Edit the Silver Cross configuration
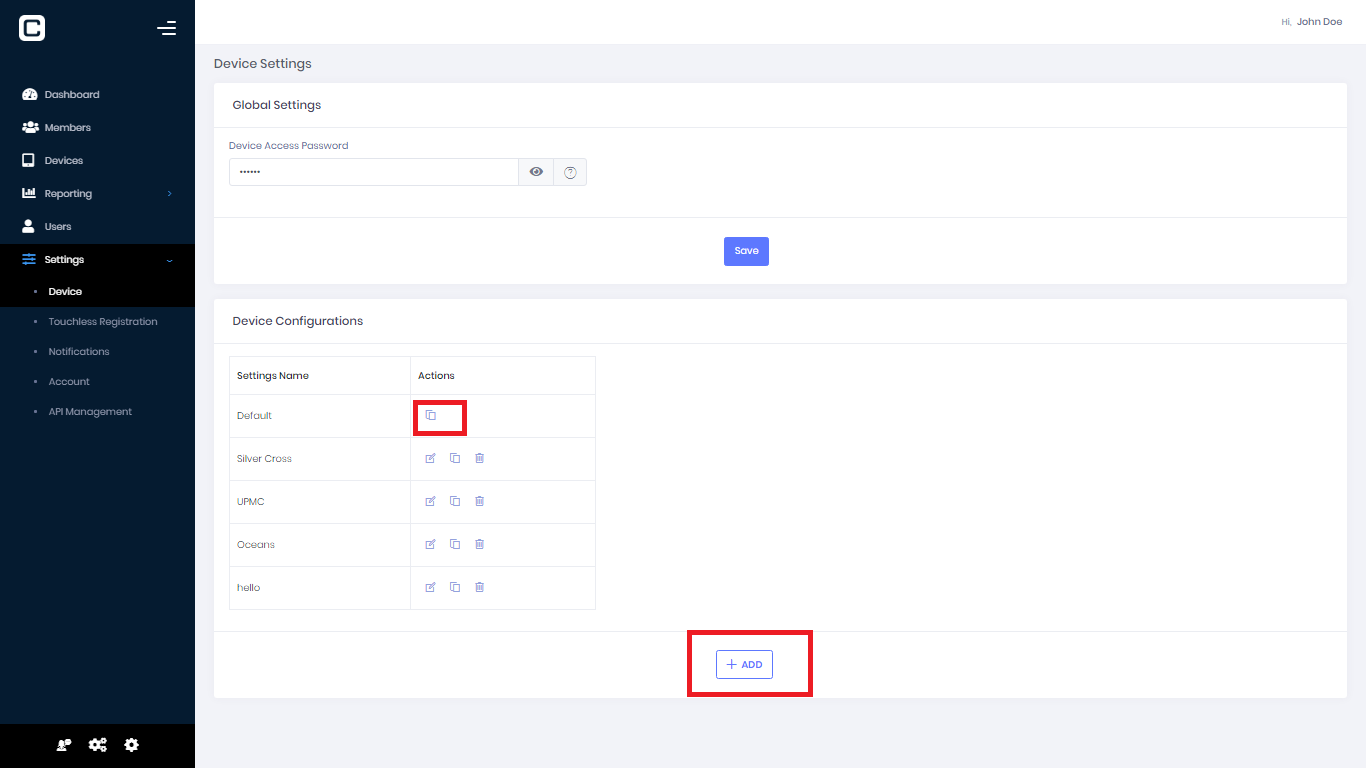 (x=430, y=458)
